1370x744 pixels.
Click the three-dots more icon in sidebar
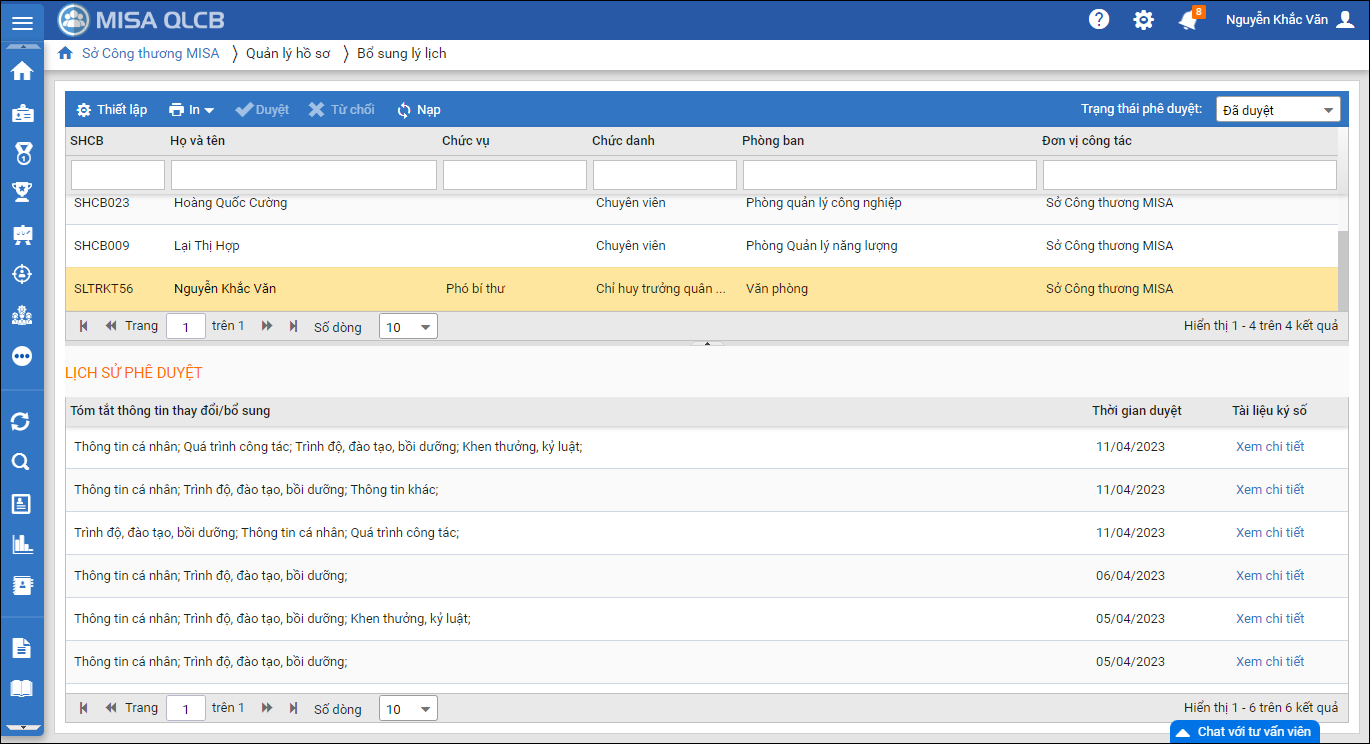tap(22, 356)
